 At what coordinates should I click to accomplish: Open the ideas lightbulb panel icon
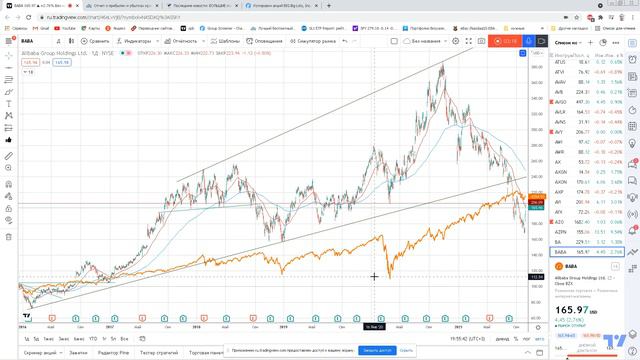point(632,143)
